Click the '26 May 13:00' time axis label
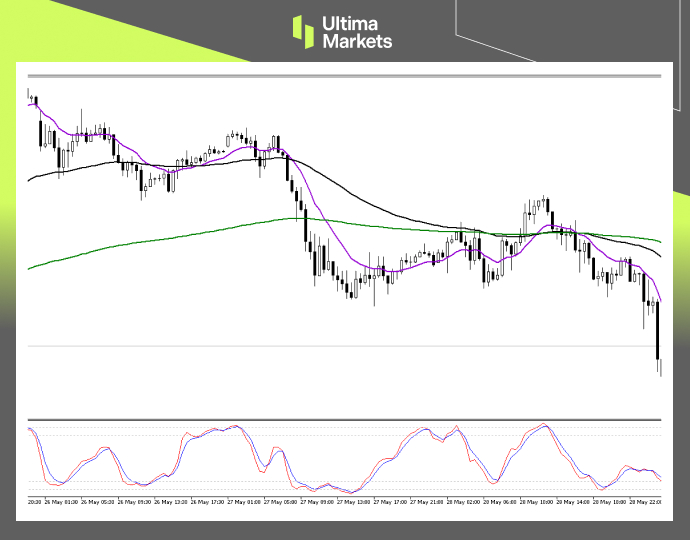This screenshot has height=540, width=690. coord(170,502)
